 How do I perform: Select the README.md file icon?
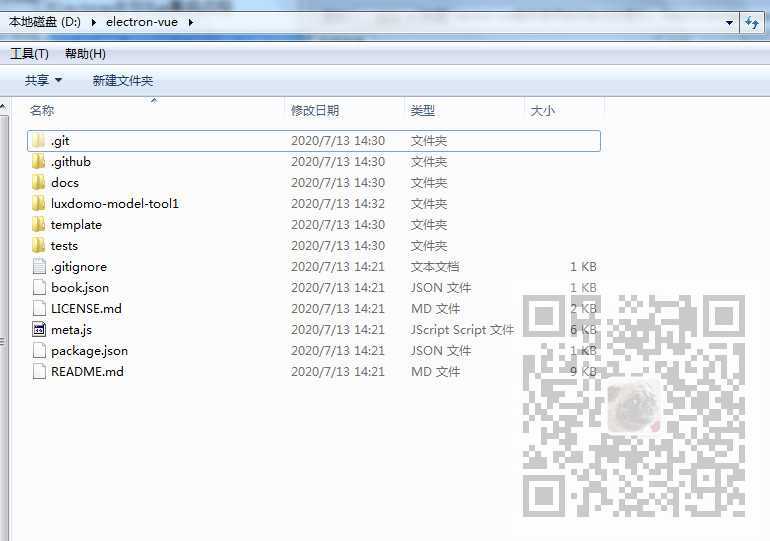pos(39,372)
